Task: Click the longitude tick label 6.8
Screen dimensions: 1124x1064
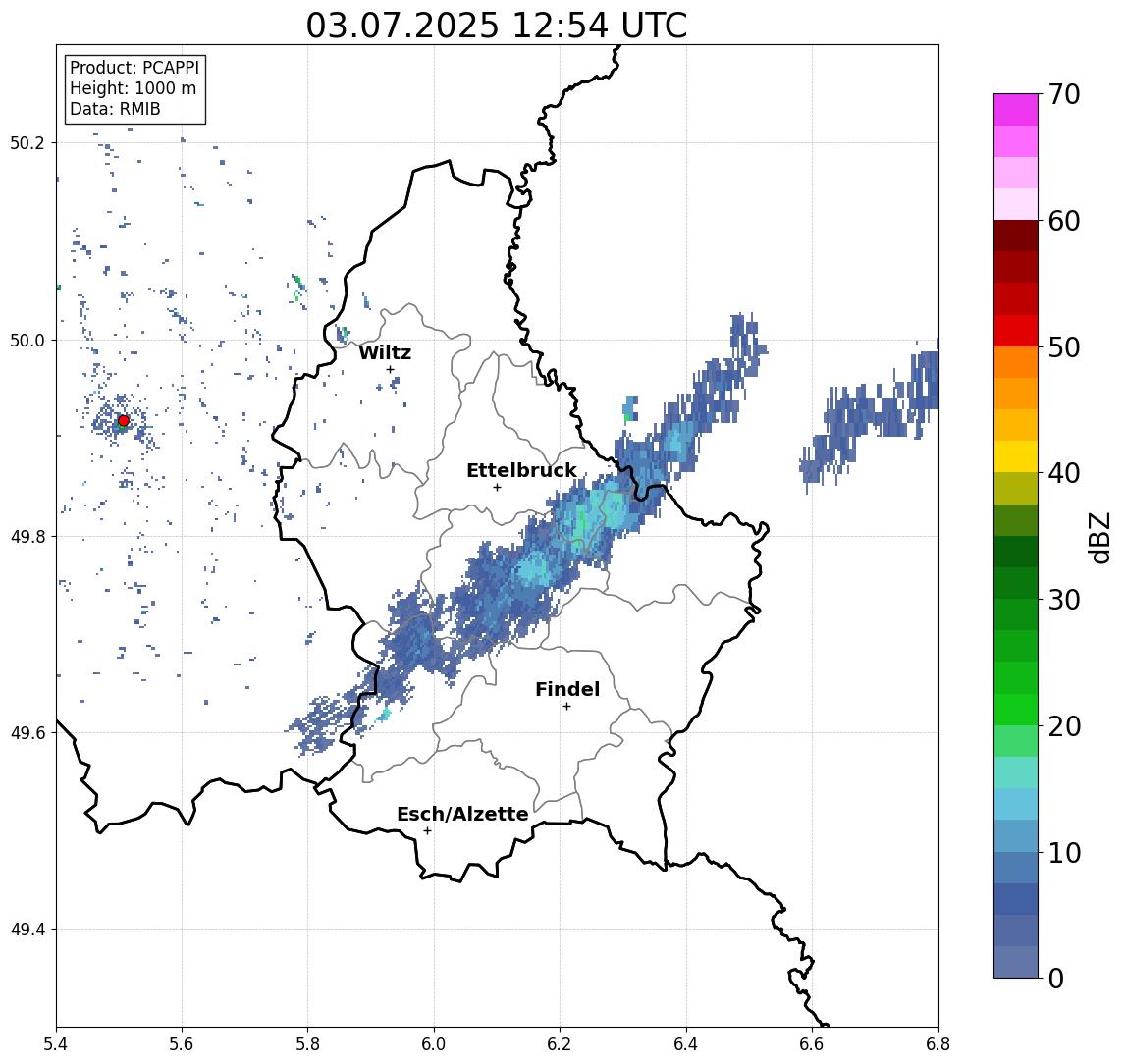Action: click(x=937, y=1044)
